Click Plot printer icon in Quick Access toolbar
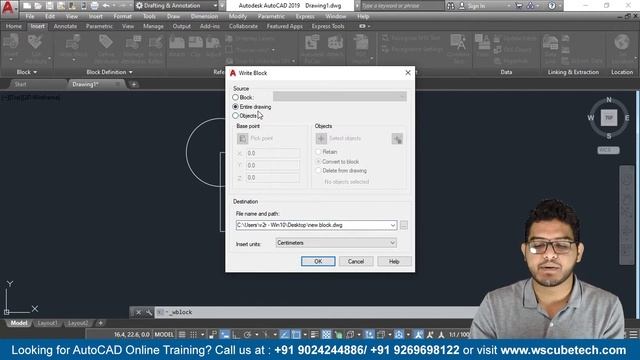 (94, 6)
